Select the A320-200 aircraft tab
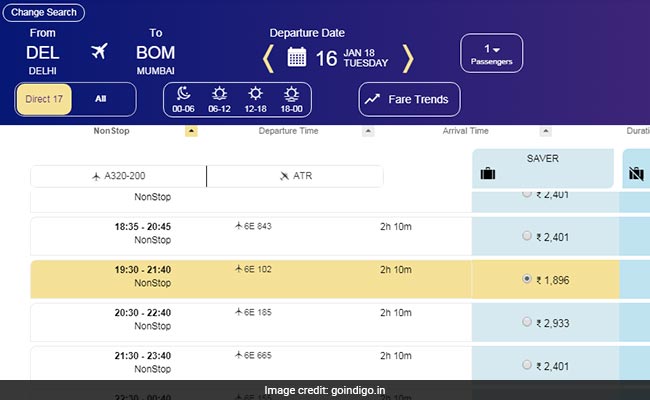Viewport: 650px width, 400px height. [119, 176]
